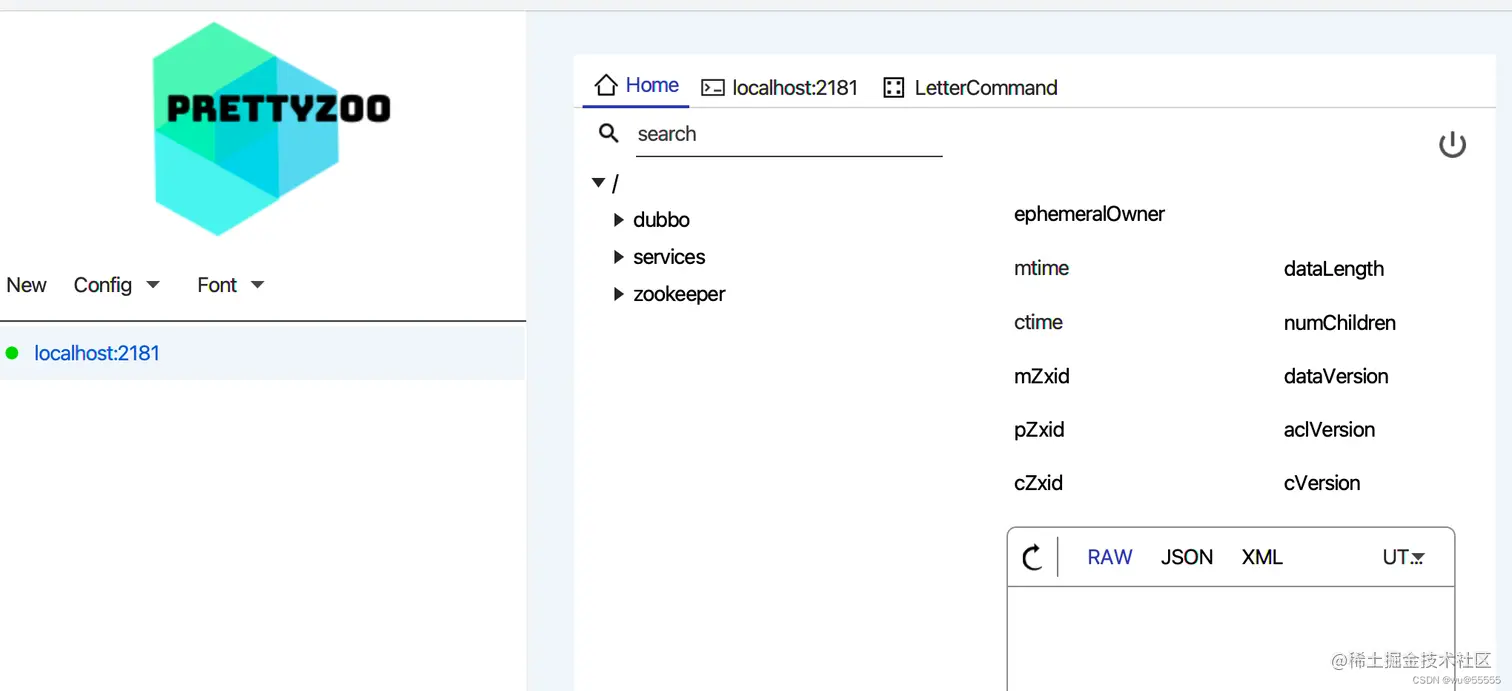1512x691 pixels.
Task: Click the ephemeralOwner label
Action: (x=1089, y=214)
